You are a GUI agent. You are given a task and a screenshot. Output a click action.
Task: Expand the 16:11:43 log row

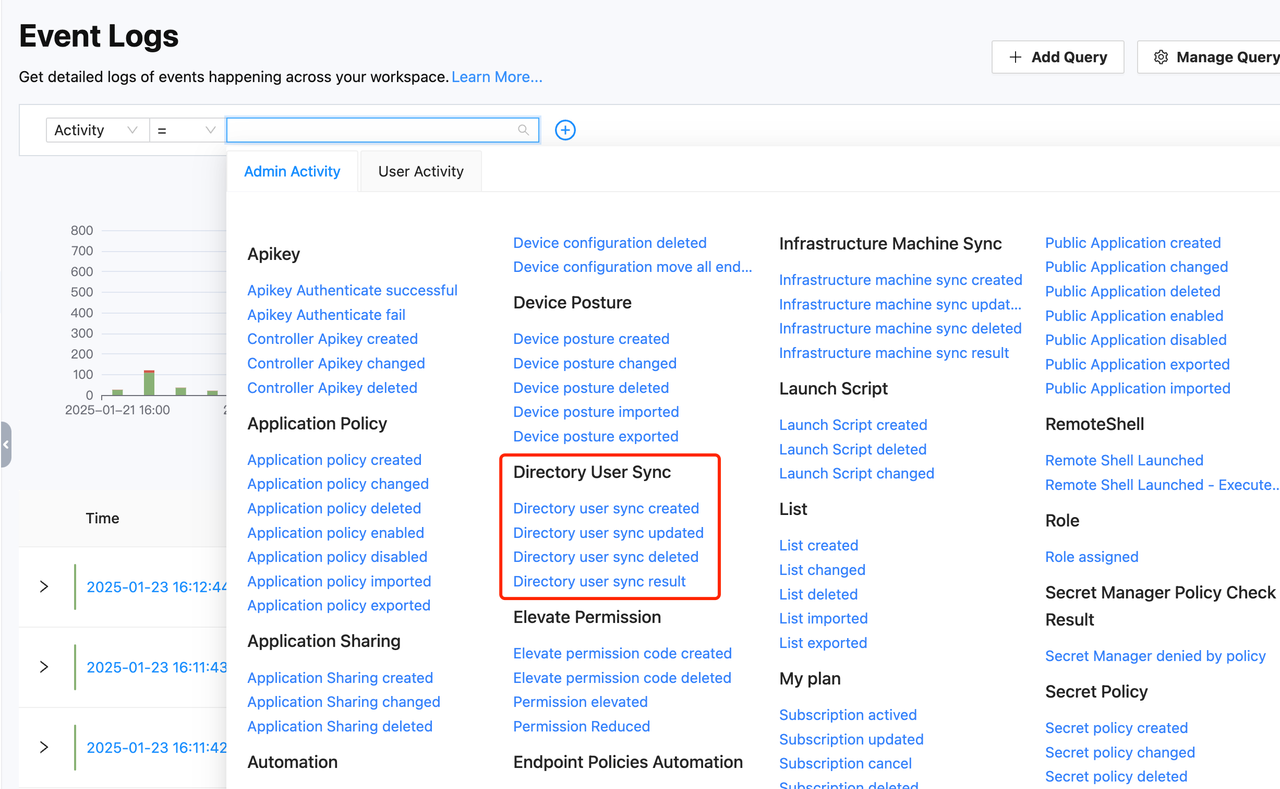pos(44,667)
